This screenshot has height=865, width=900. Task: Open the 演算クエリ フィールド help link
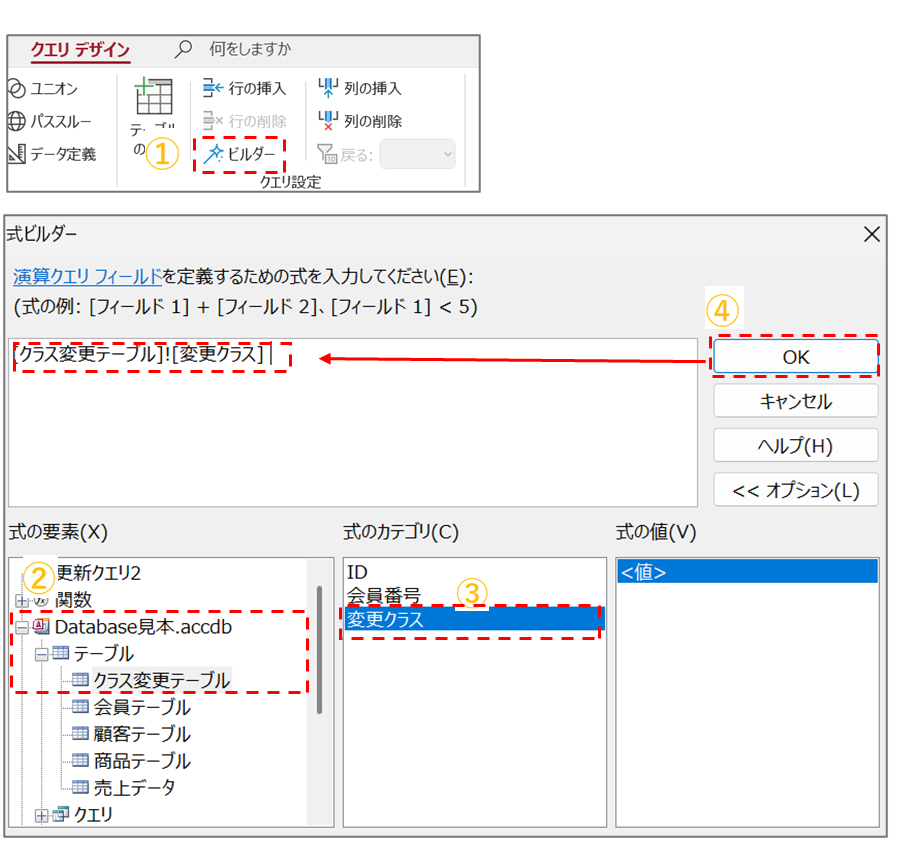tap(87, 276)
